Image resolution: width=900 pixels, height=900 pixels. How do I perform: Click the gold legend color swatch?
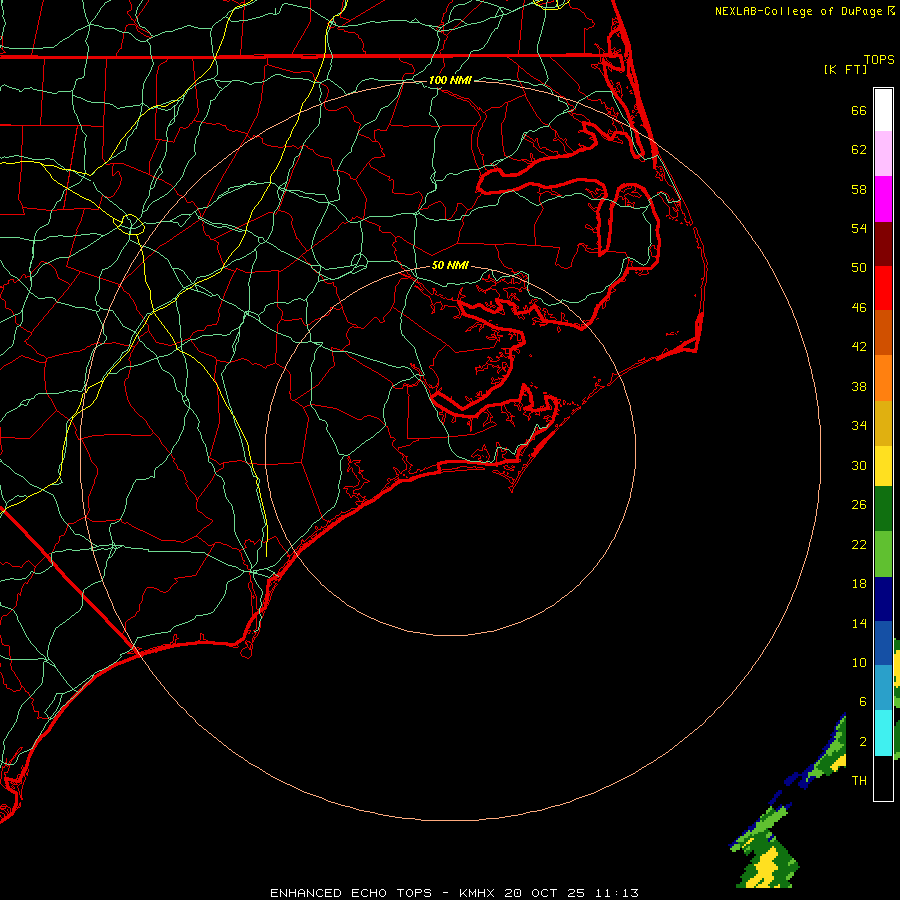pyautogui.click(x=883, y=423)
